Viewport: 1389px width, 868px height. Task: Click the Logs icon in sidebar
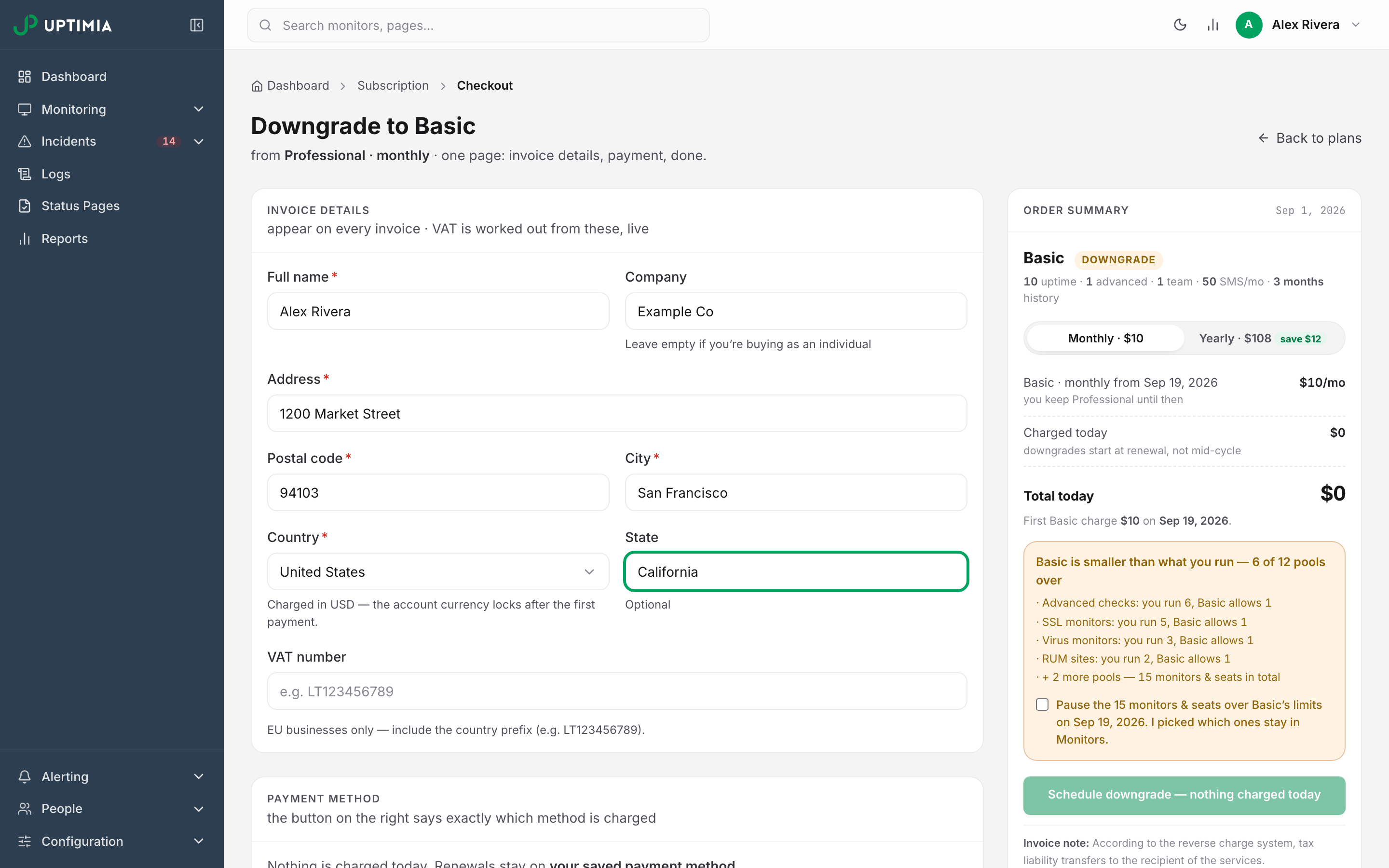pos(25,174)
